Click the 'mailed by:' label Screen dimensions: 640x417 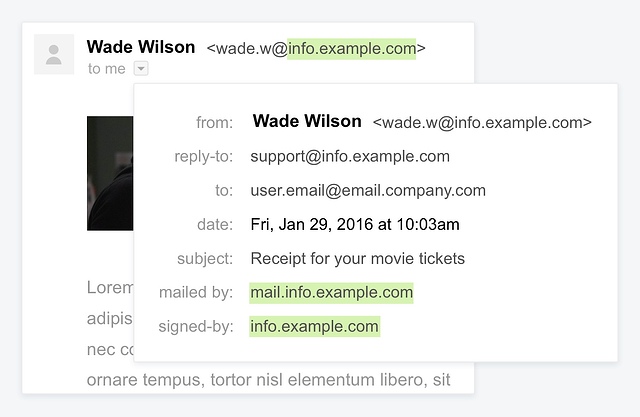(196, 293)
